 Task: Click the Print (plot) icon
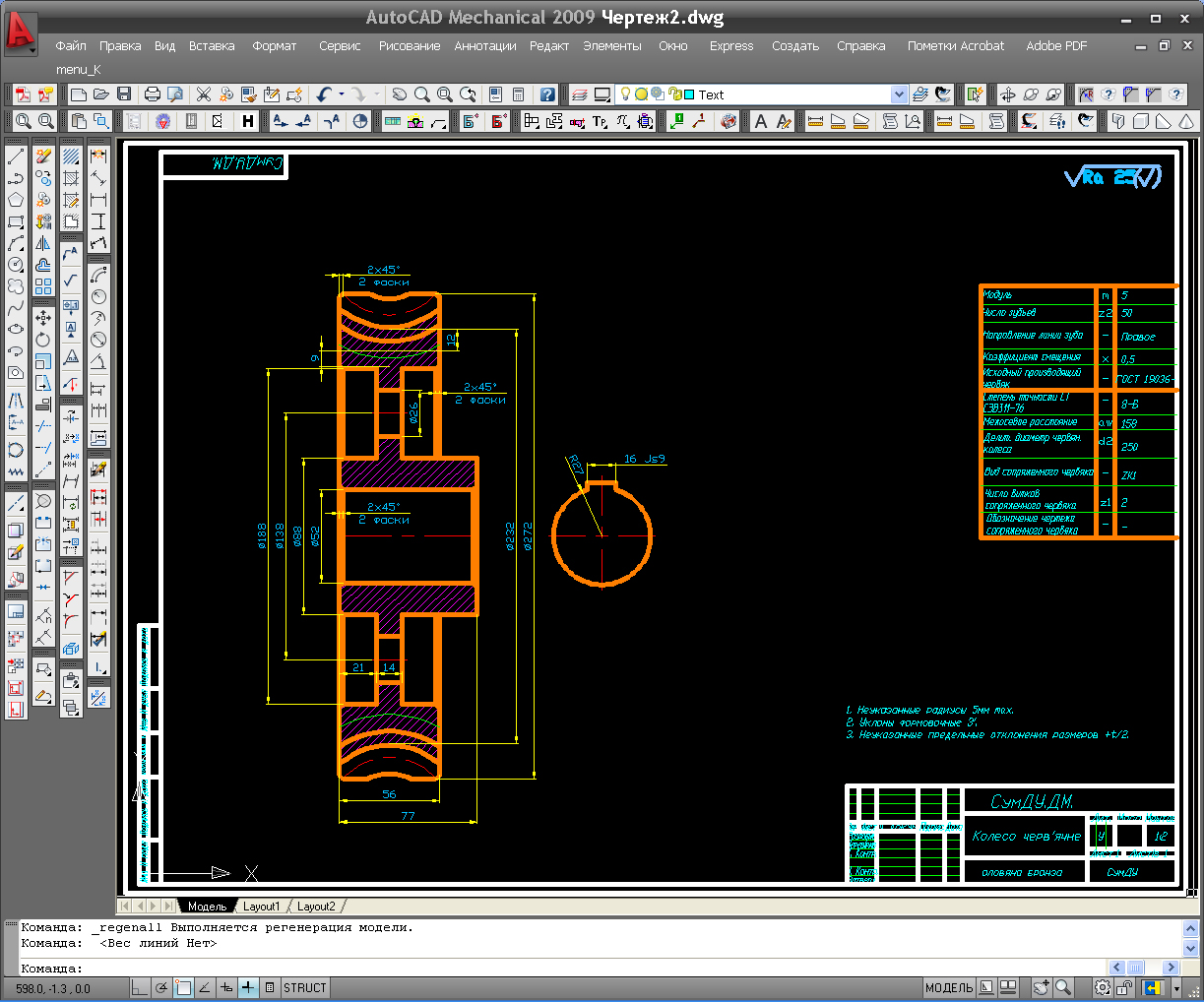pos(152,94)
